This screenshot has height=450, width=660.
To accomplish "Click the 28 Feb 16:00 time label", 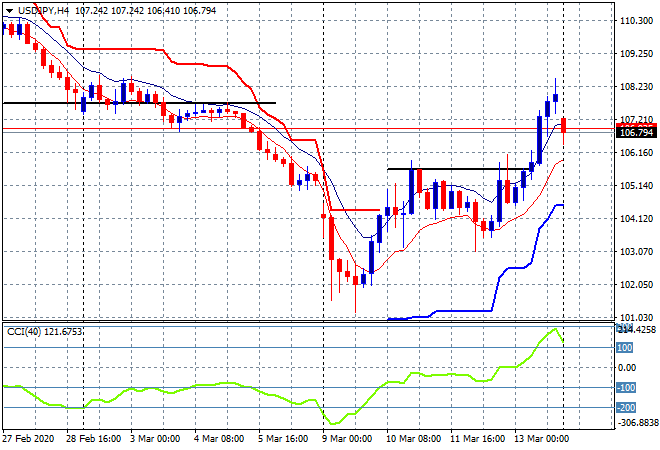I will 93,439.
